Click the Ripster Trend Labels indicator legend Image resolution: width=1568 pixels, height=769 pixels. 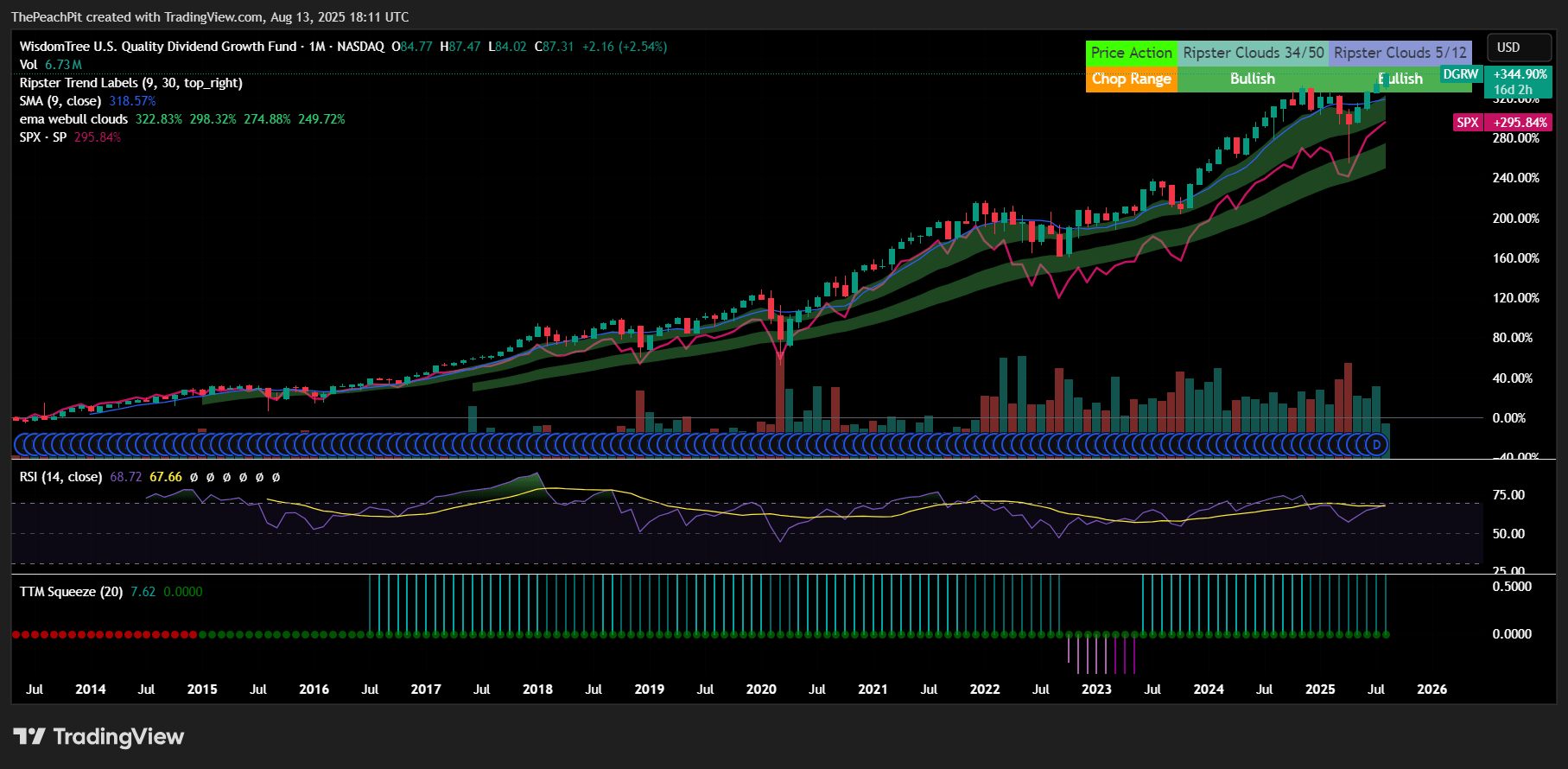point(130,83)
